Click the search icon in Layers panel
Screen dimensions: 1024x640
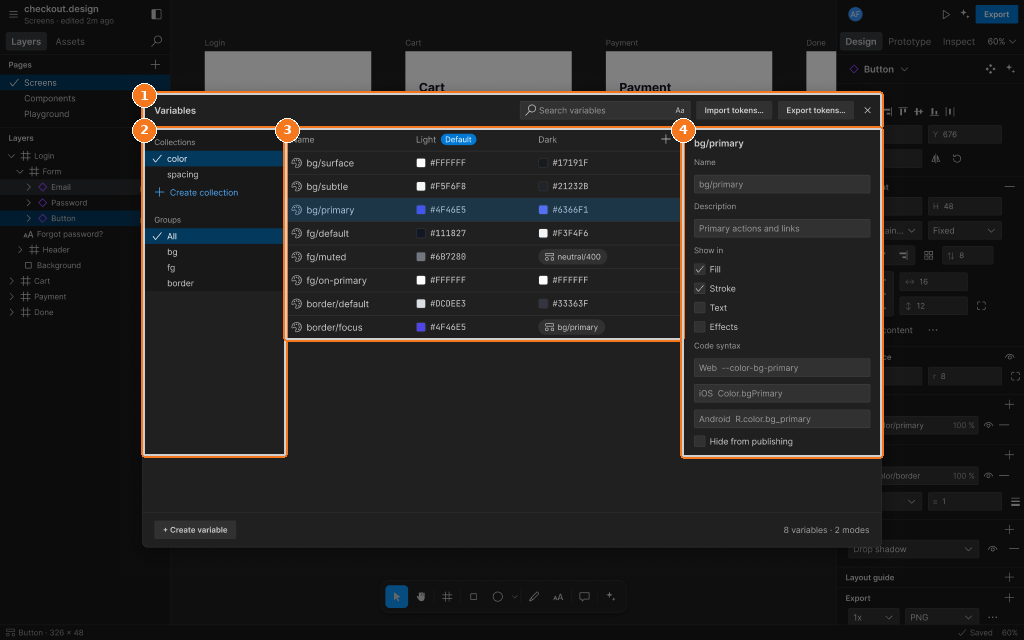[157, 41]
